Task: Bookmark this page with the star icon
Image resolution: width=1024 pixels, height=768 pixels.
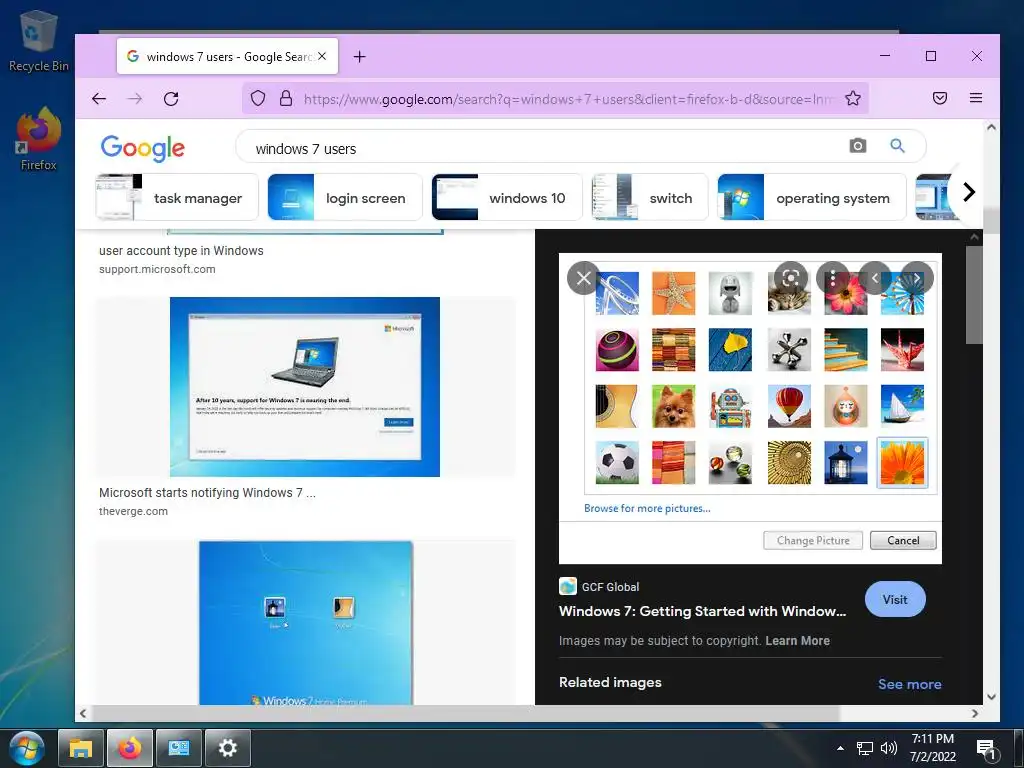Action: pyautogui.click(x=852, y=99)
